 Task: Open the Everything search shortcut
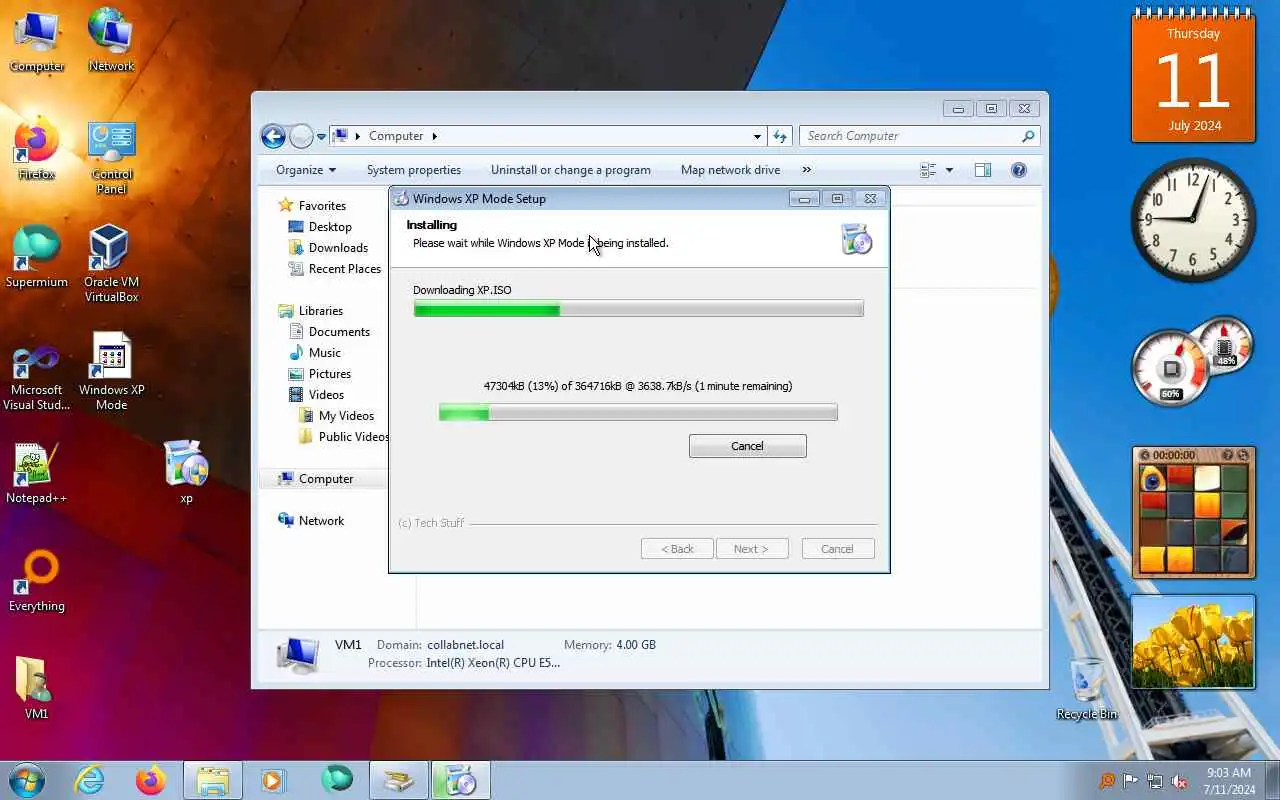(37, 581)
